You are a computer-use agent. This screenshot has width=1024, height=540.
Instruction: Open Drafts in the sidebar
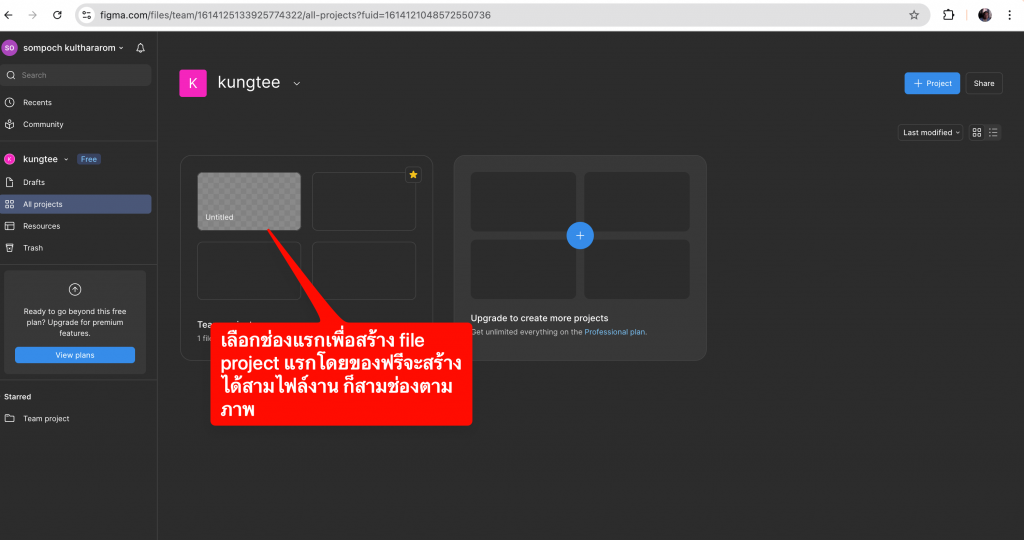[x=34, y=182]
